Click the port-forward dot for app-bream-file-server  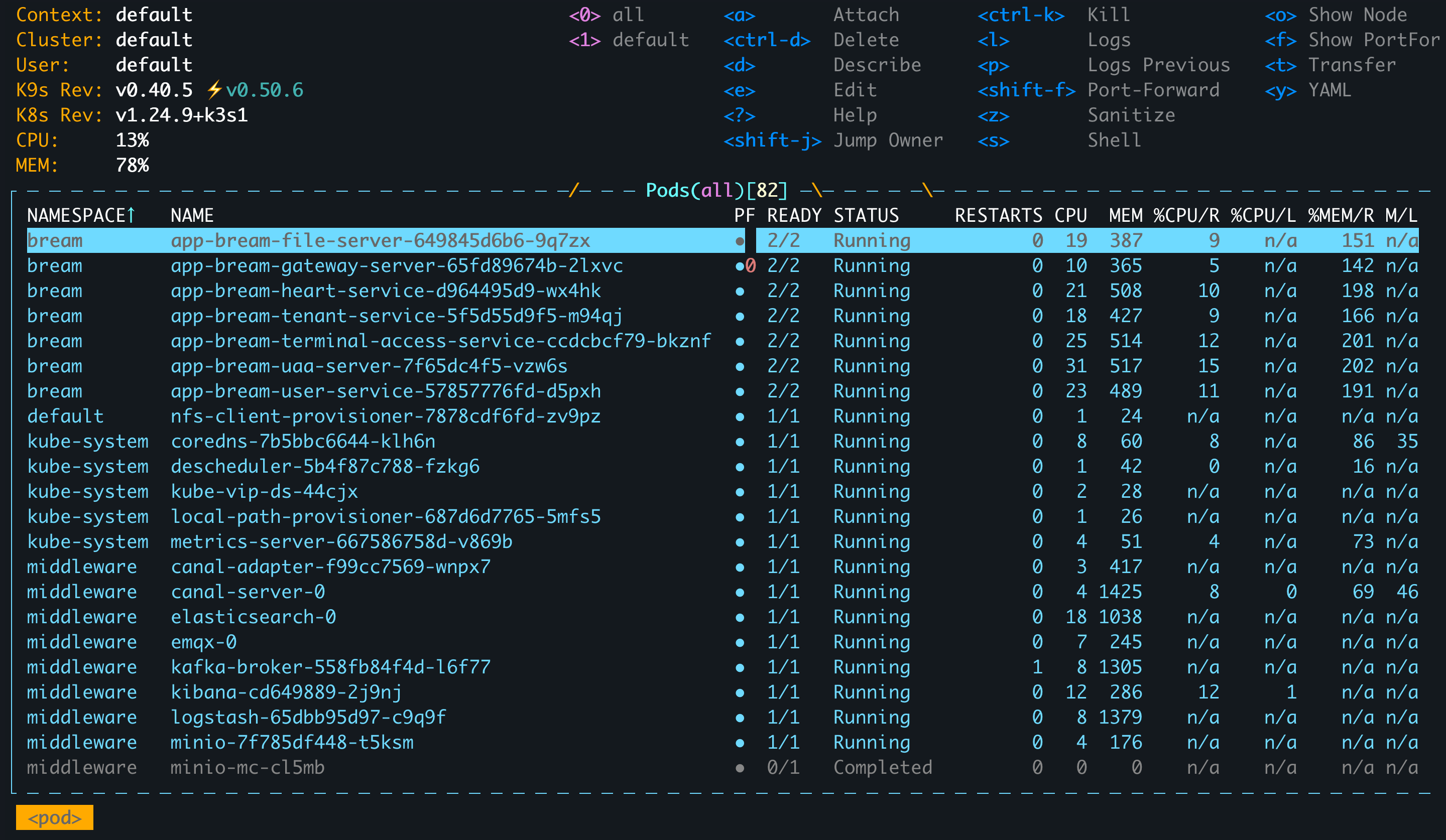click(x=740, y=241)
